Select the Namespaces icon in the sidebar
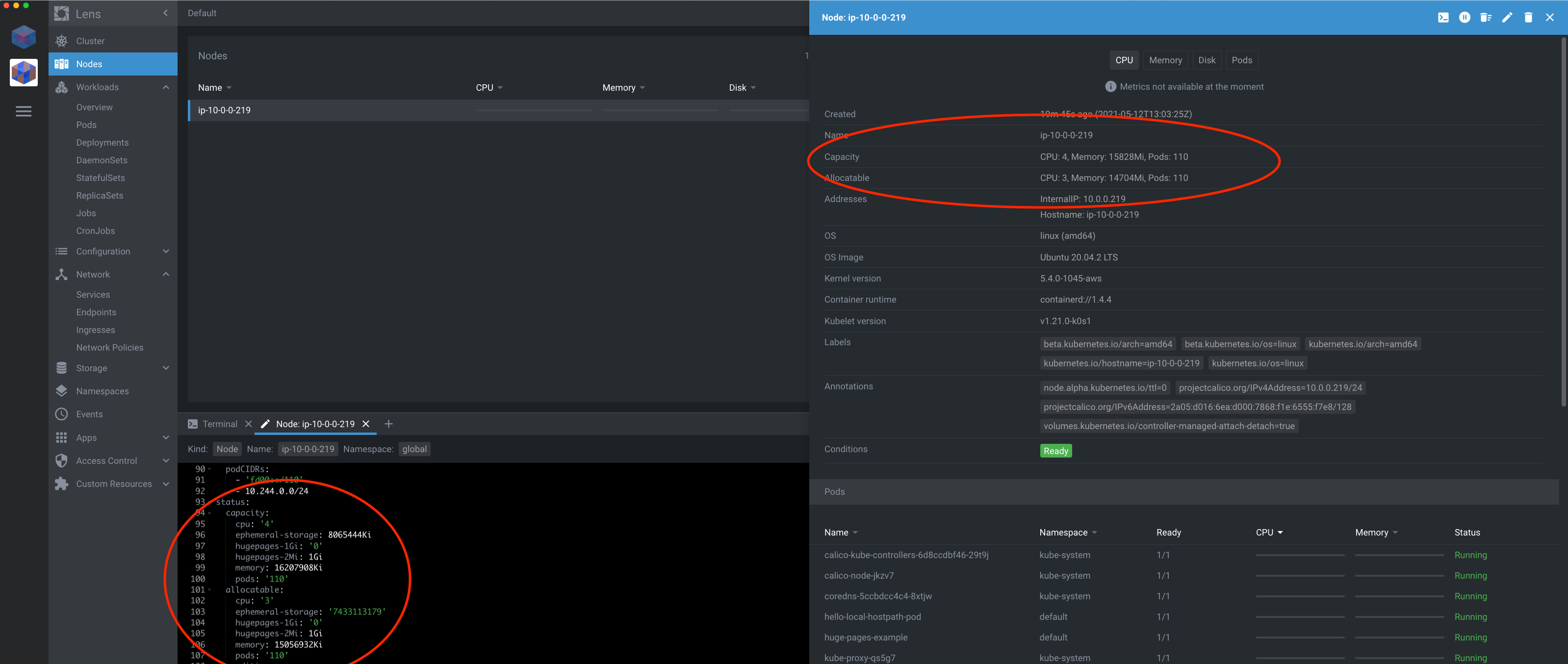The image size is (1568, 664). [61, 391]
